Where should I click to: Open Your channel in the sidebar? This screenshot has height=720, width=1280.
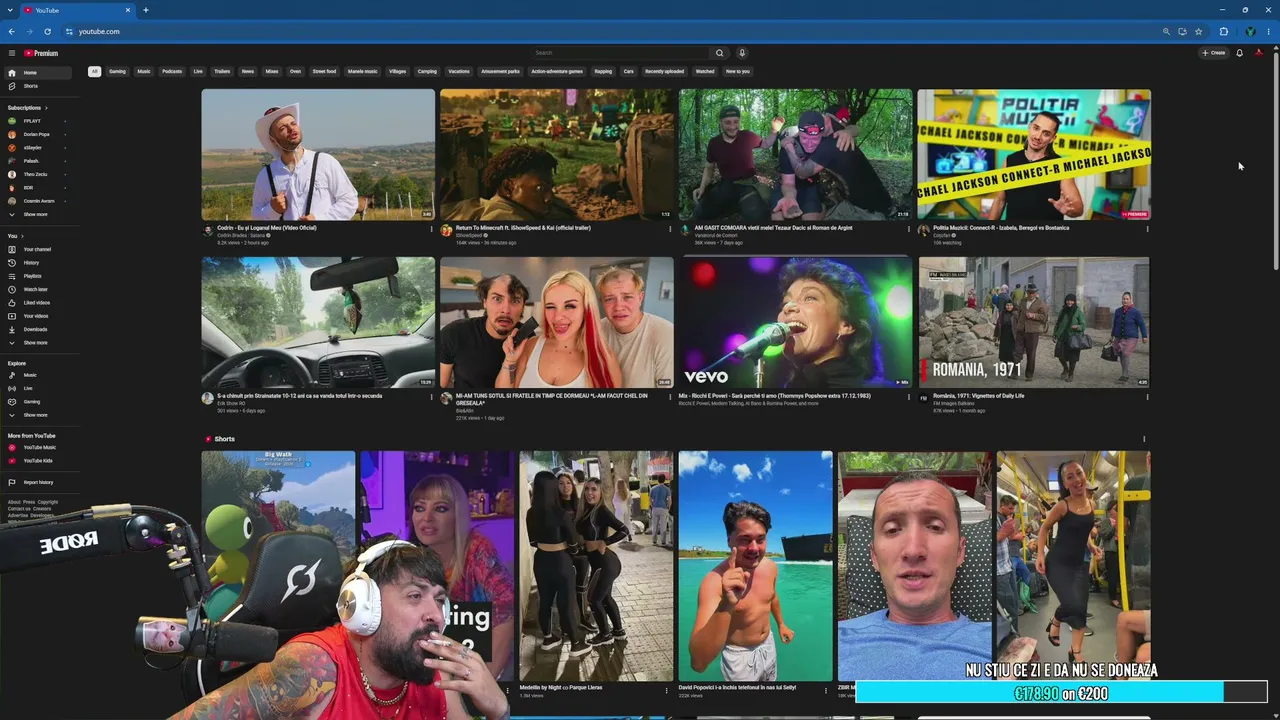tap(38, 249)
